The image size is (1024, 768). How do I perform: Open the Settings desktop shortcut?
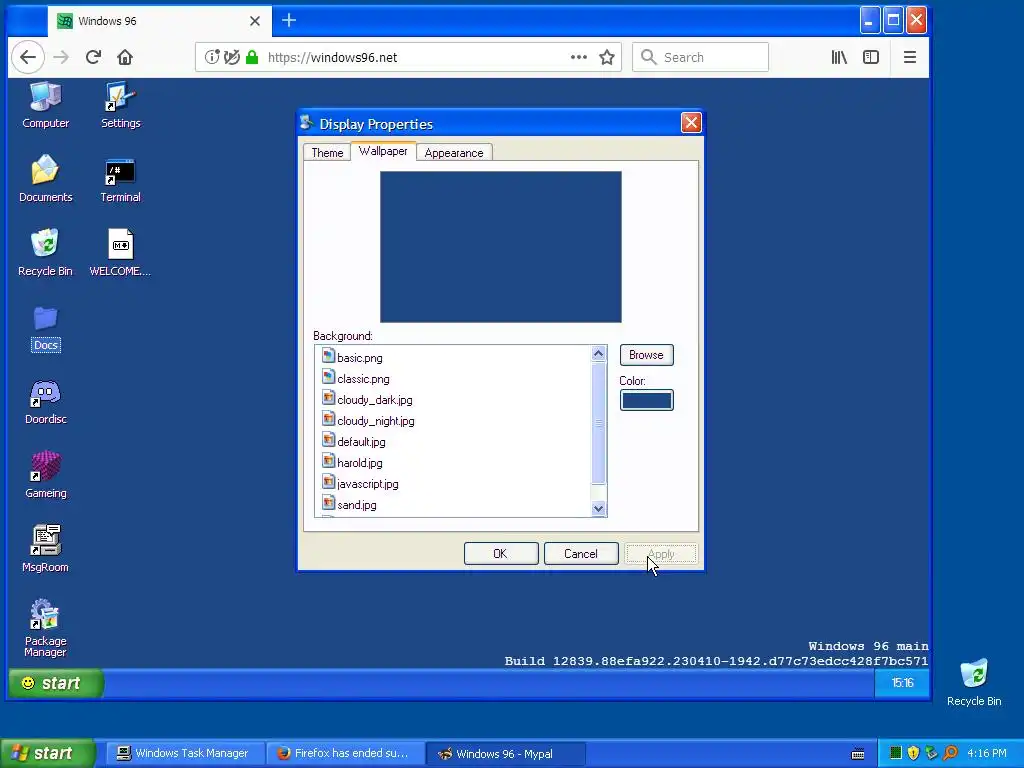[x=120, y=104]
